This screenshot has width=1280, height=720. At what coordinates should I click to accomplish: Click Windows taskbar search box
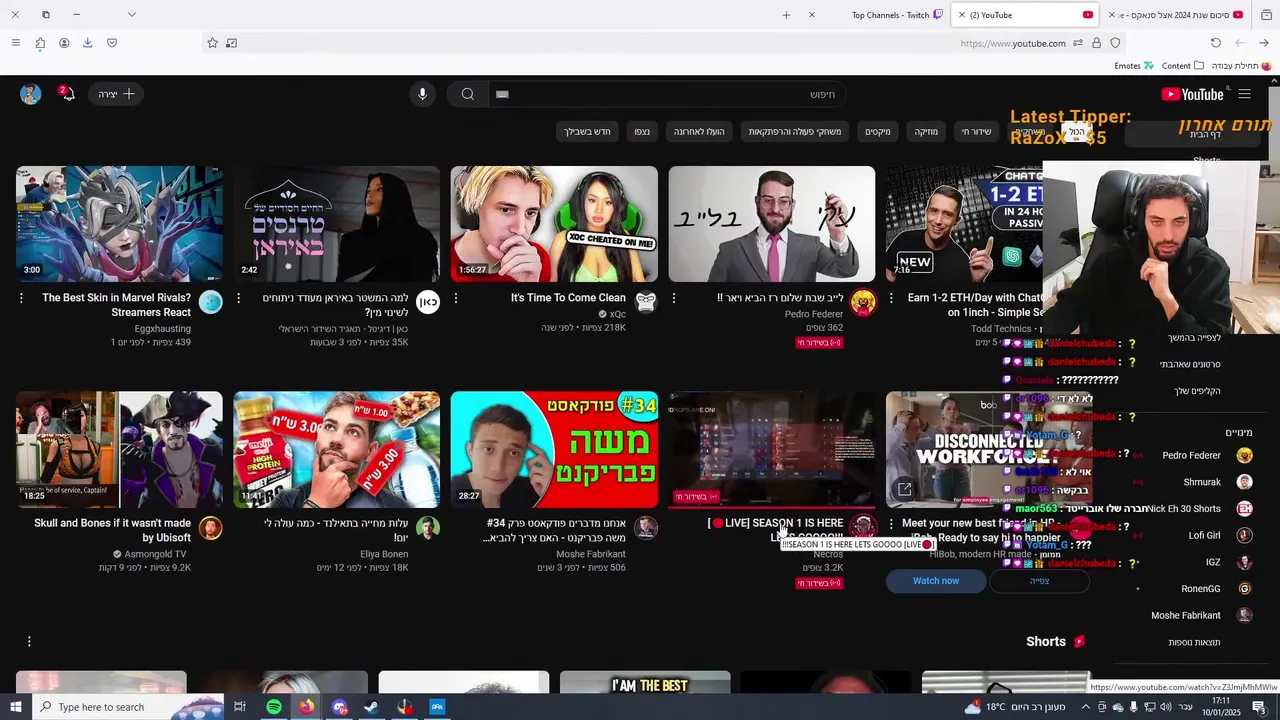point(129,707)
